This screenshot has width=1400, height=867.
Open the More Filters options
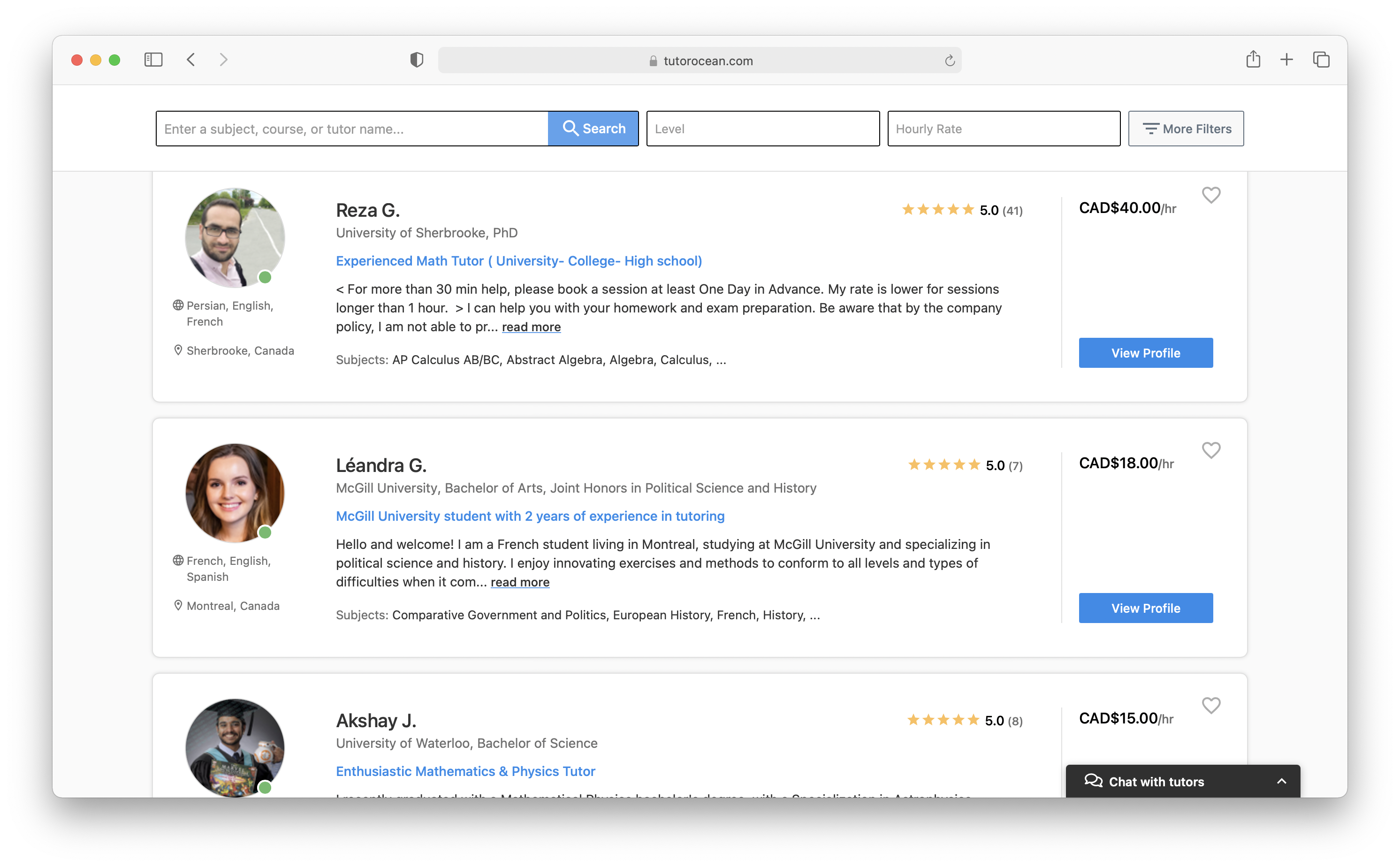coord(1186,129)
